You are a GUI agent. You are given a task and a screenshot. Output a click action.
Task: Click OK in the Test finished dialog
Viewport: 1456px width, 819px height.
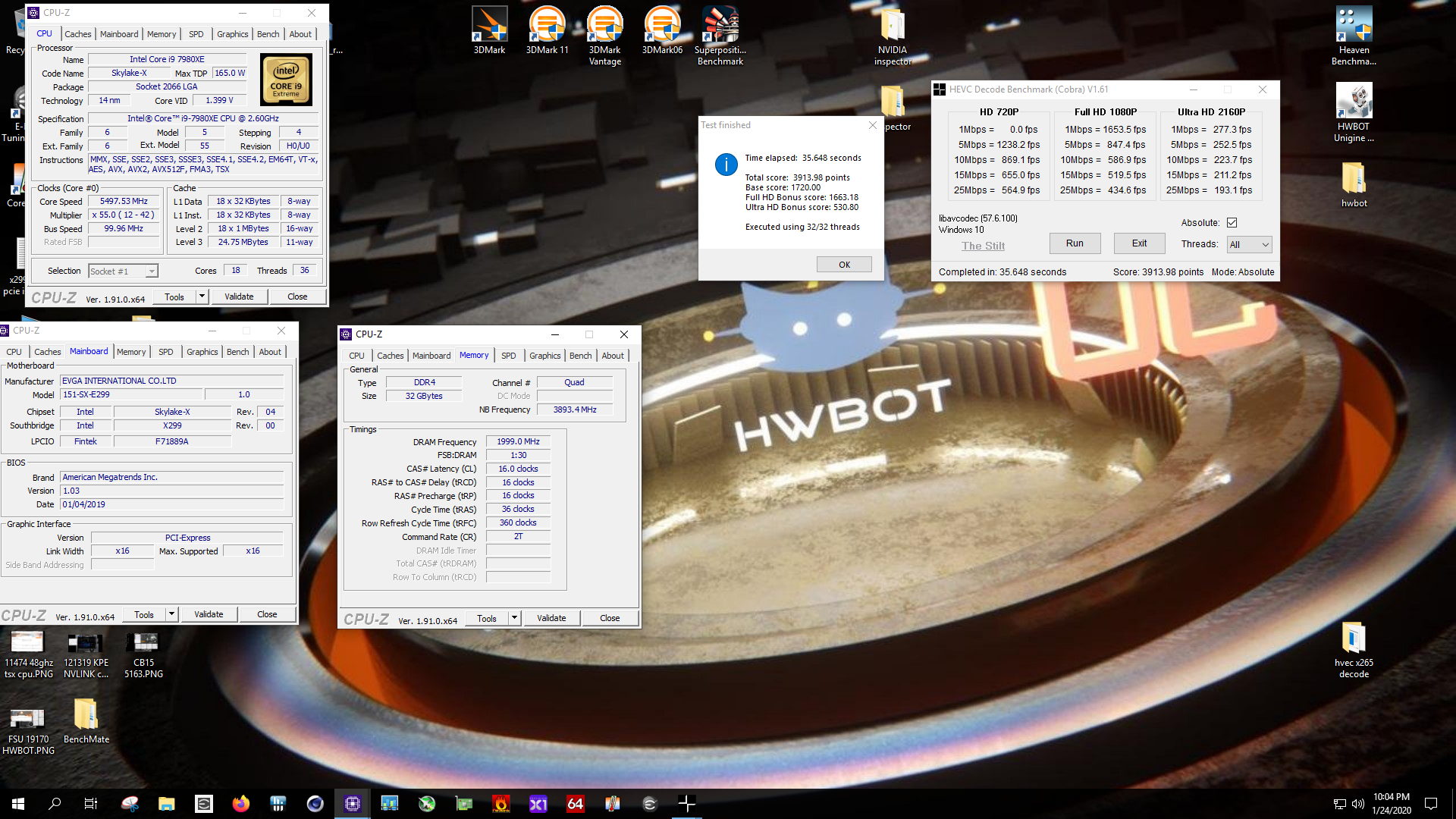844,265
